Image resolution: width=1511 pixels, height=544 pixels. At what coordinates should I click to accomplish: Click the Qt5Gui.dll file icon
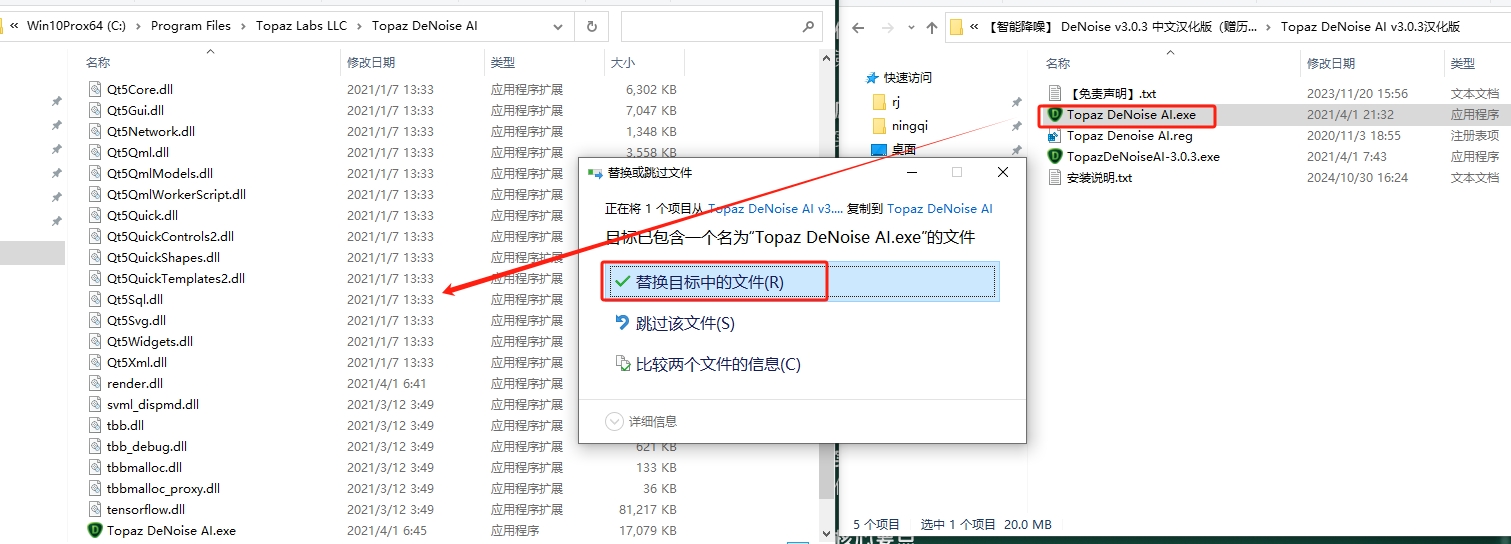point(95,110)
